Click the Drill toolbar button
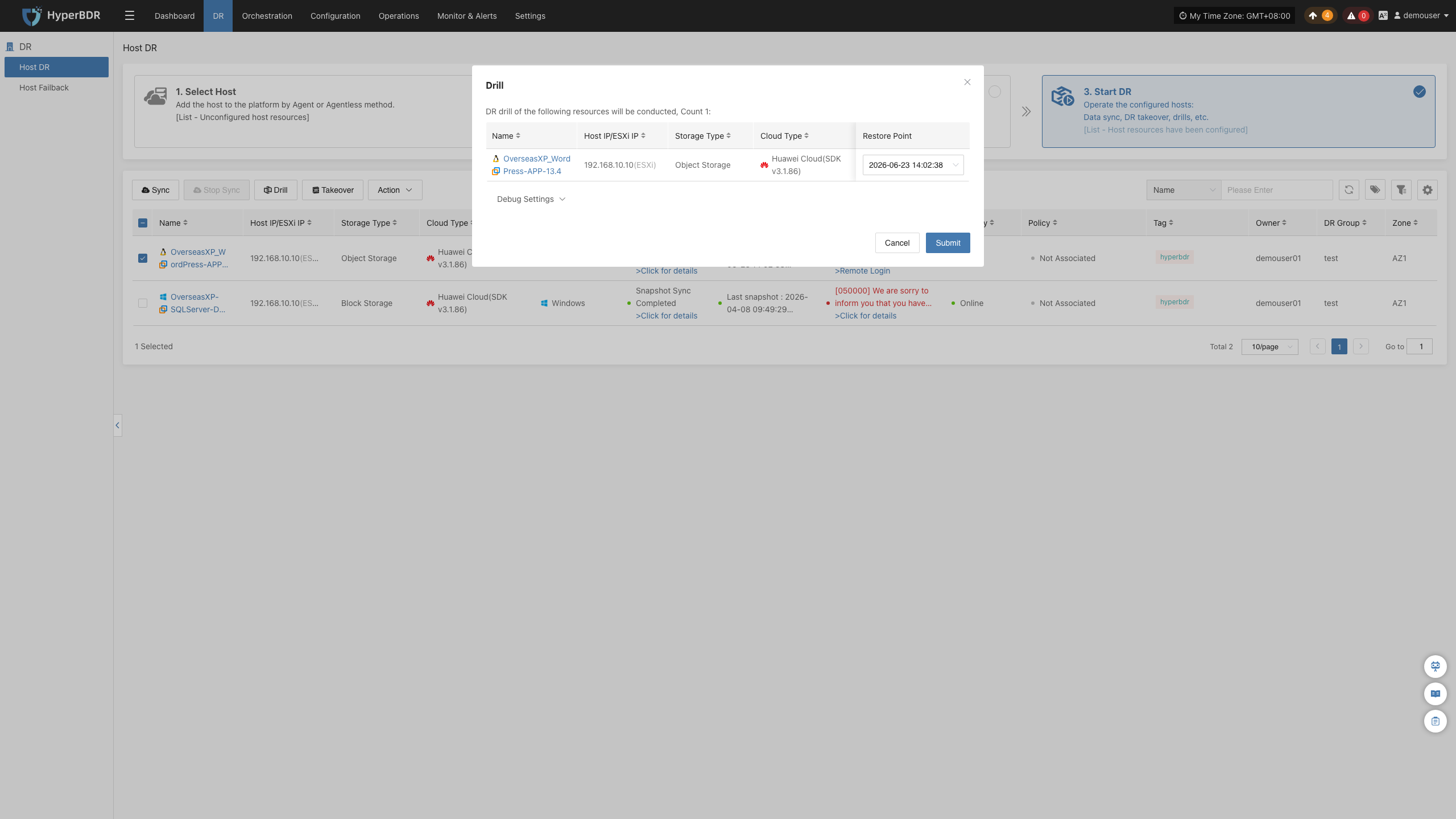The image size is (1456, 819). (275, 190)
